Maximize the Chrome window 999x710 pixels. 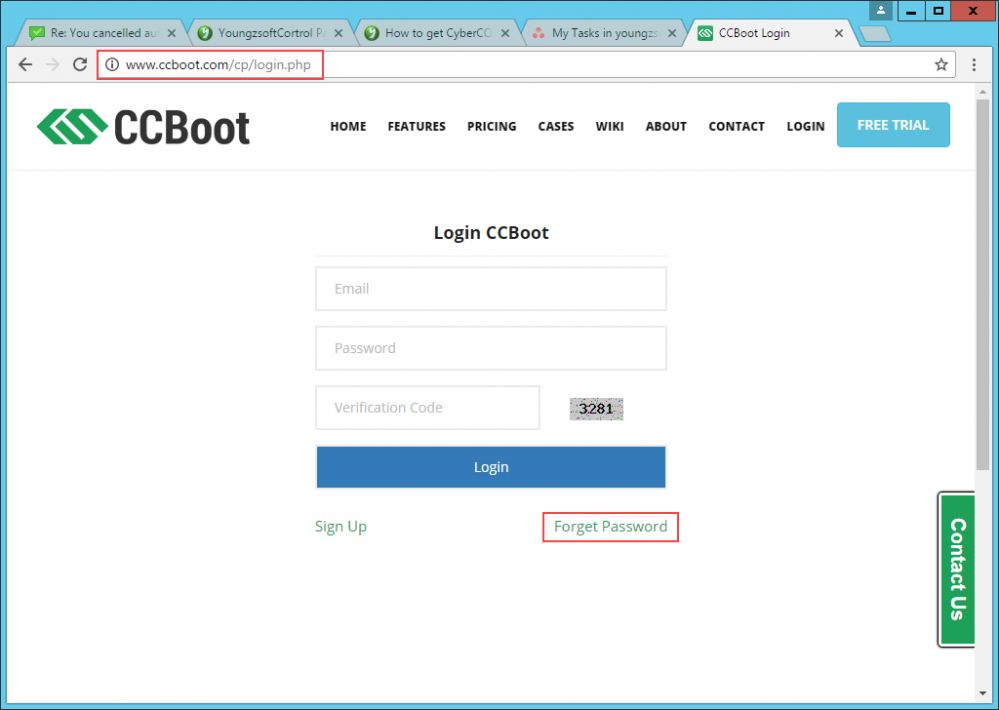tap(938, 11)
